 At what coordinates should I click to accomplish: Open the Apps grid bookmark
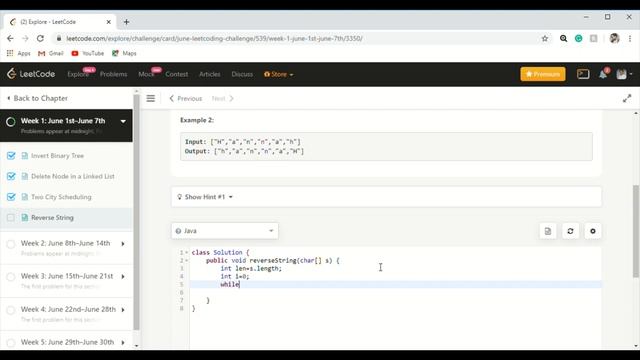point(18,53)
